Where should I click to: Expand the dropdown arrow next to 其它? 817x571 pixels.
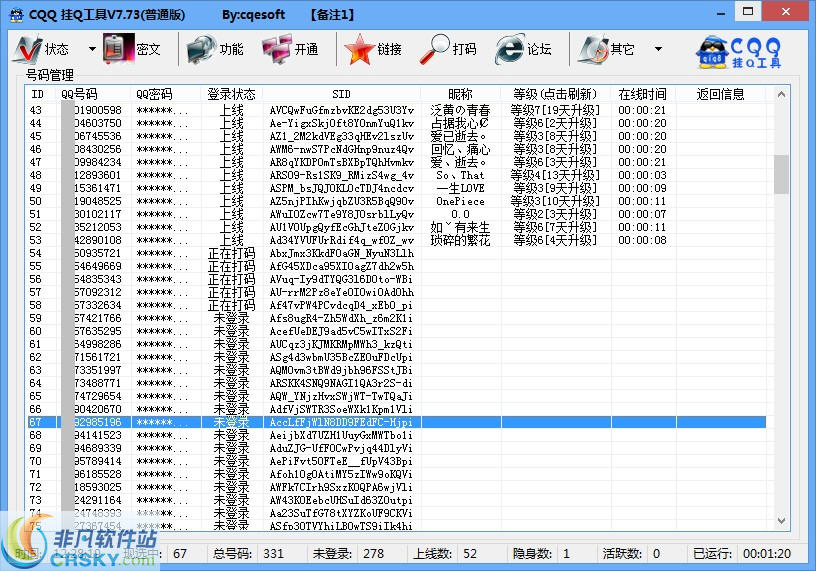(659, 49)
